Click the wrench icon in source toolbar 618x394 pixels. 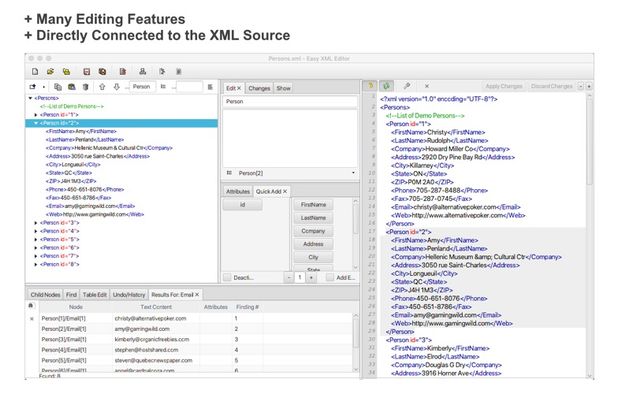coord(407,86)
